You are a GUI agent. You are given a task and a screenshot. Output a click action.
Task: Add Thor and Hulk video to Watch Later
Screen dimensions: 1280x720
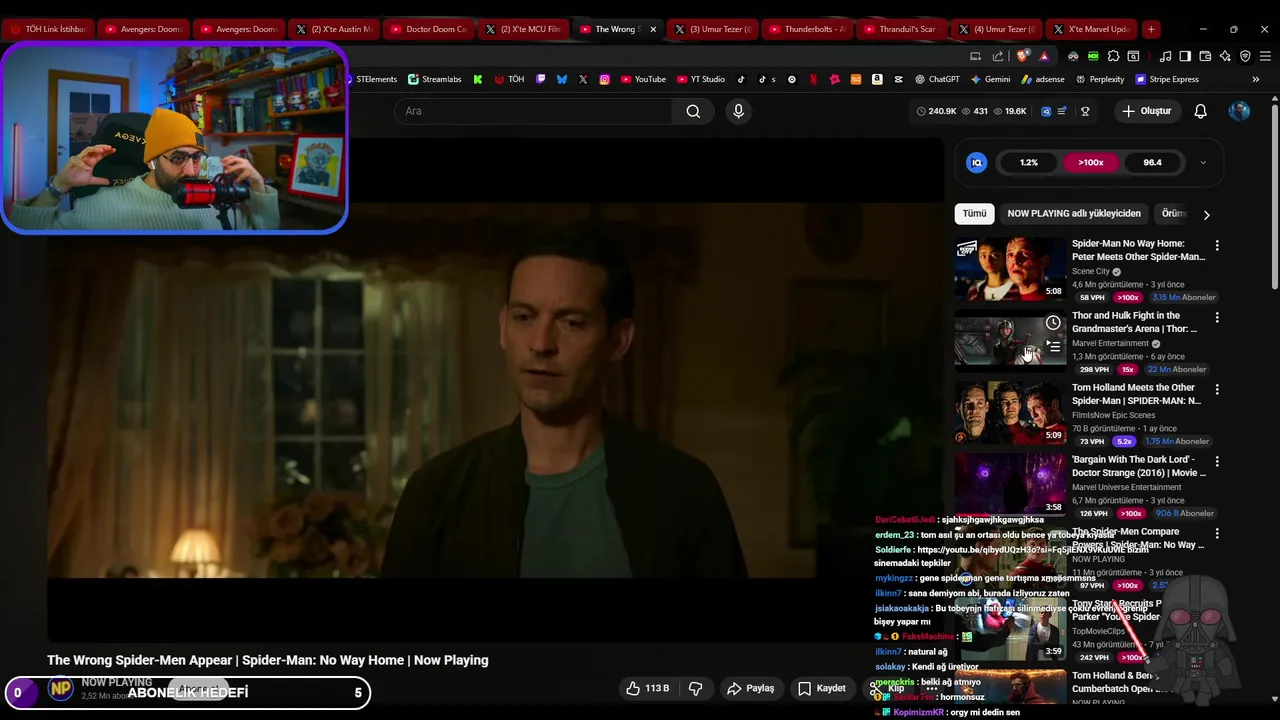pos(1053,323)
